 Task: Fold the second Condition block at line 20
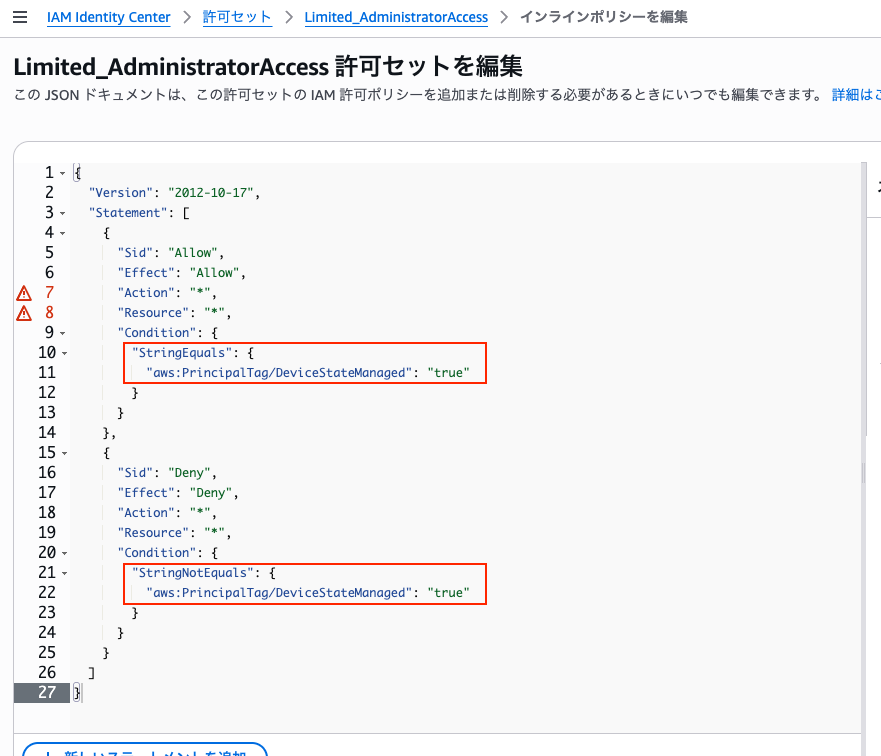point(62,553)
